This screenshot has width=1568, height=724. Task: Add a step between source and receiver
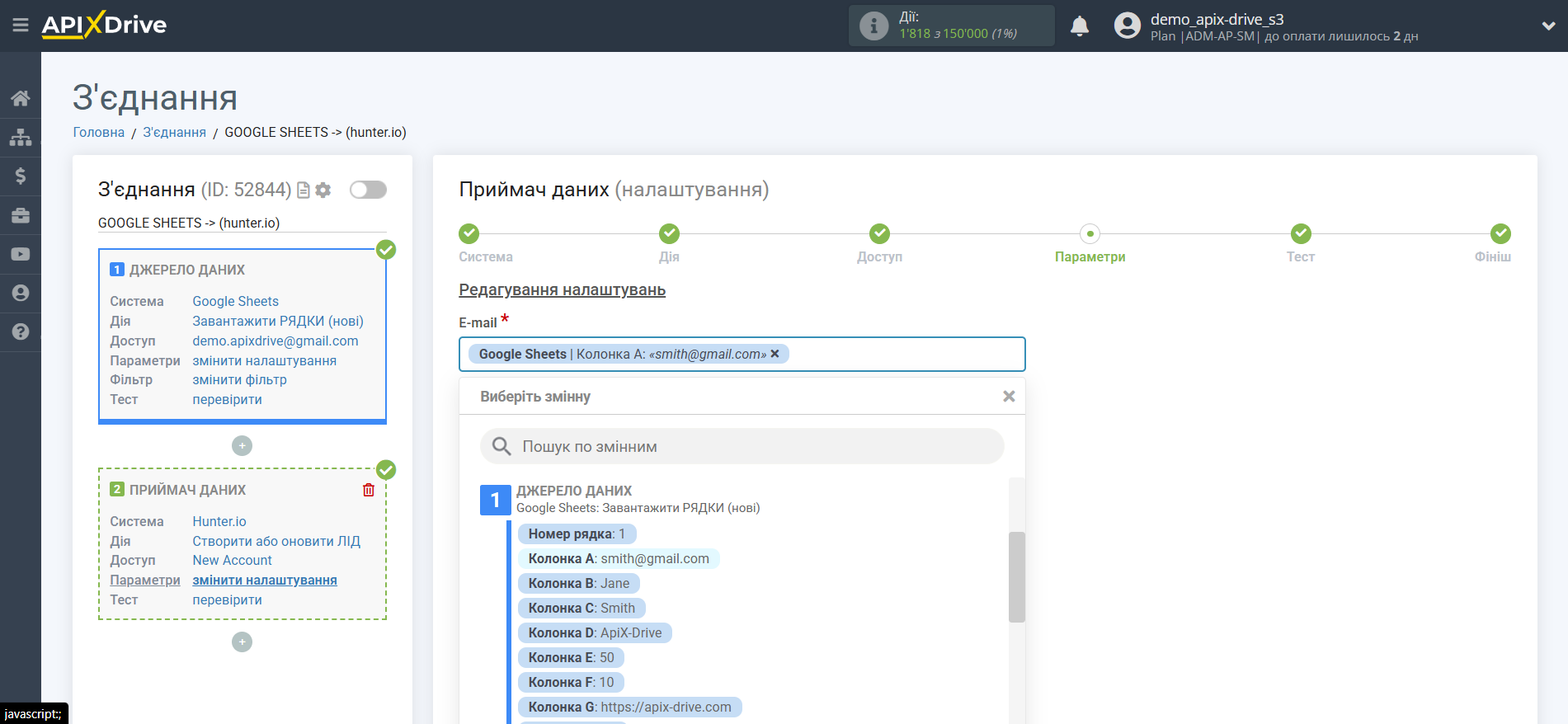click(242, 445)
